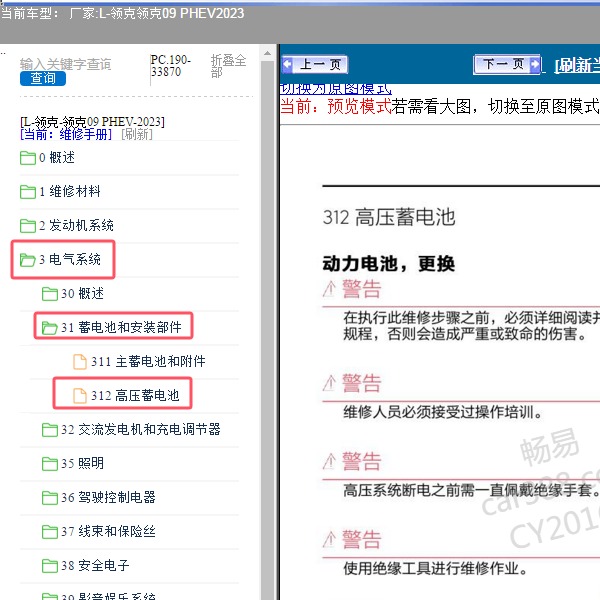Click folder icon beside 1 维修材料
The height and width of the screenshot is (600, 600).
tap(28, 192)
